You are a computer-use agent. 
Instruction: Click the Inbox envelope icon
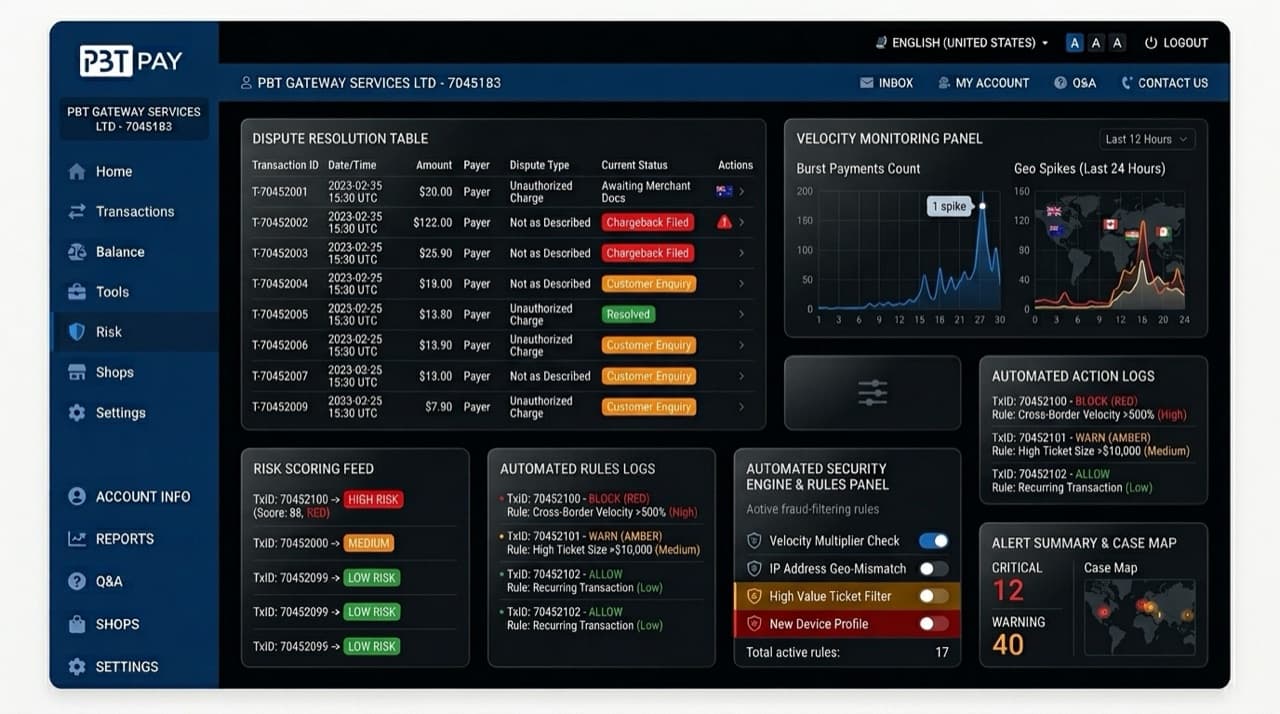867,83
